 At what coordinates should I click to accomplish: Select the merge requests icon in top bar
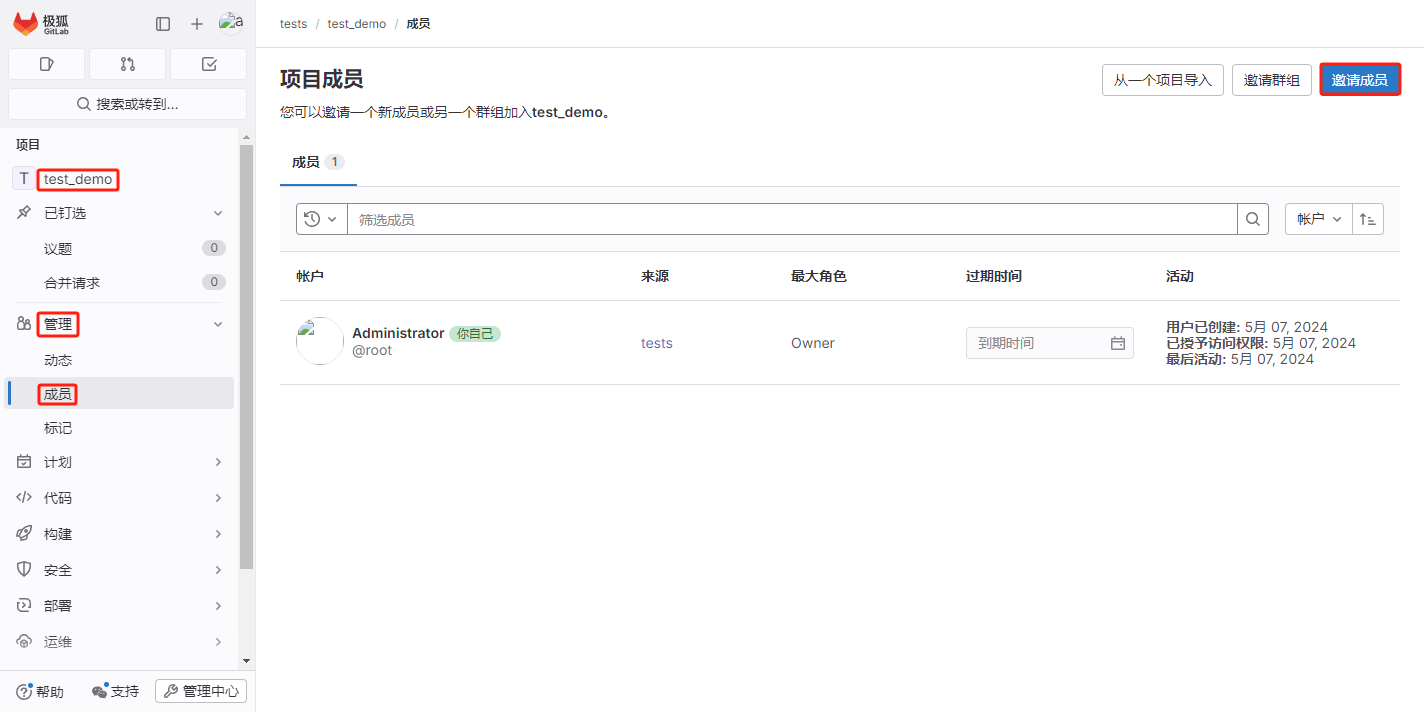tap(127, 63)
